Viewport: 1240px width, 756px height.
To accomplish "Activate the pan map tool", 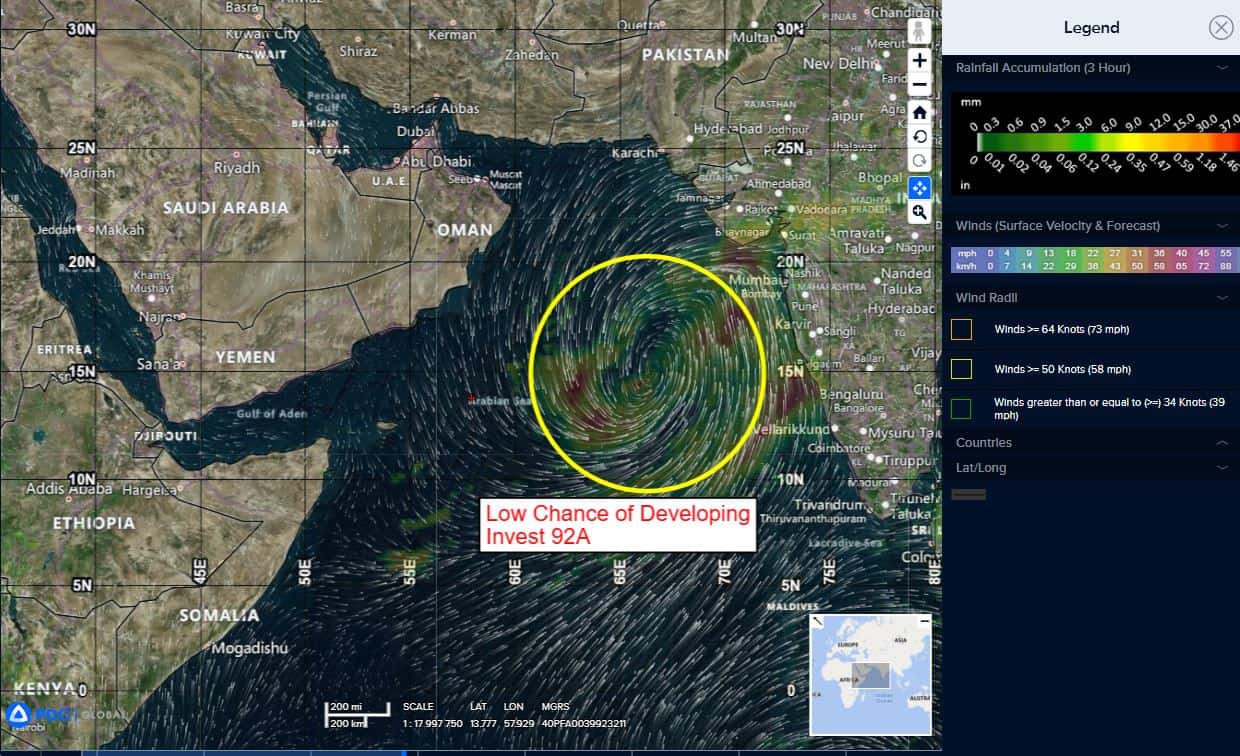I will [x=920, y=187].
